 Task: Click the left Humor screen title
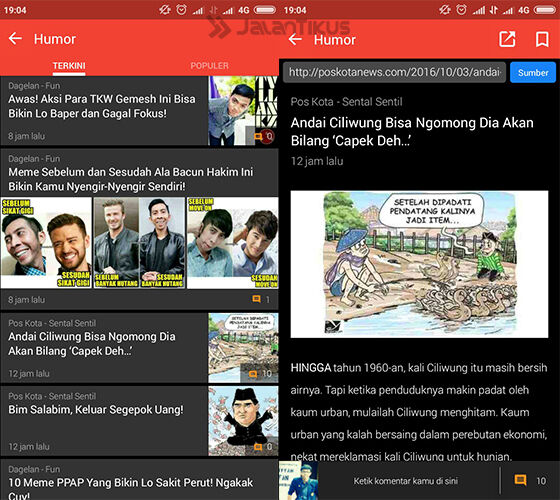(x=55, y=39)
